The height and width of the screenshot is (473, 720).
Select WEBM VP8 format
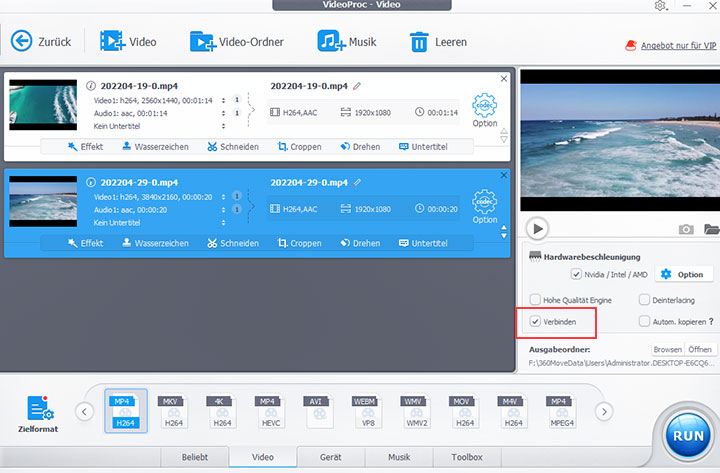[x=367, y=411]
